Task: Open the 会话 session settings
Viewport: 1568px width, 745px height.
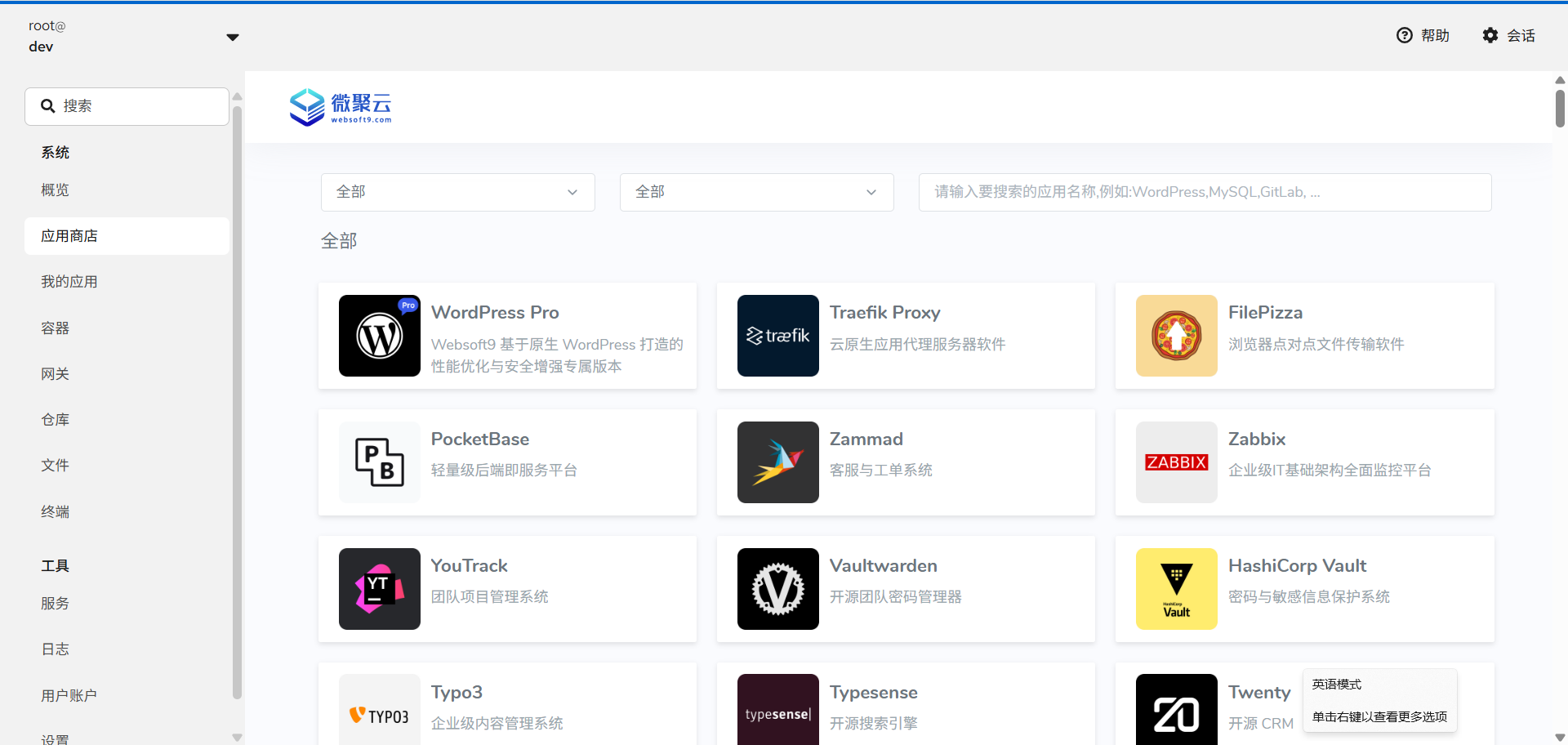Action: (x=1509, y=35)
